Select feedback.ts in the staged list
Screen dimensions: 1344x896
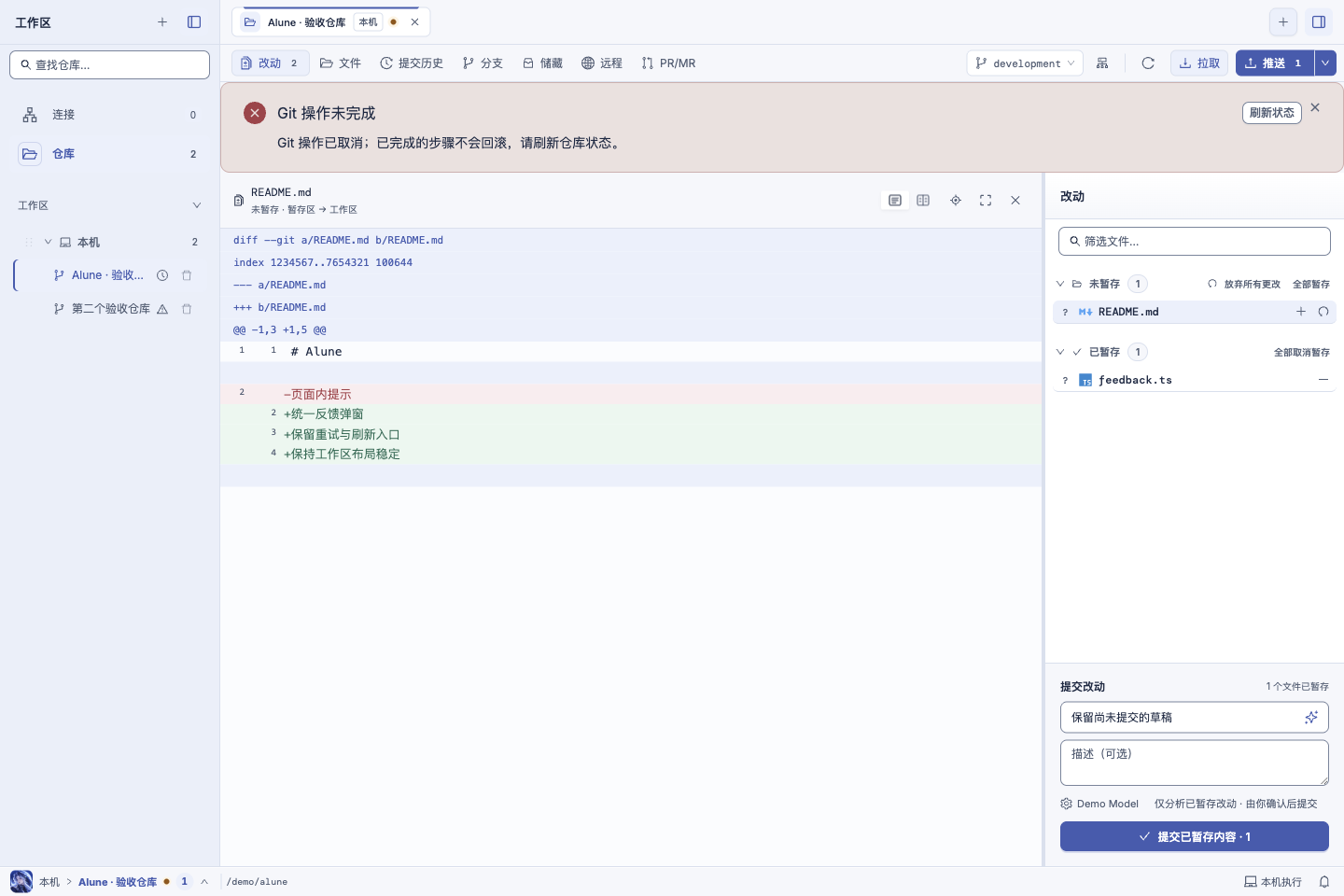coord(1195,380)
